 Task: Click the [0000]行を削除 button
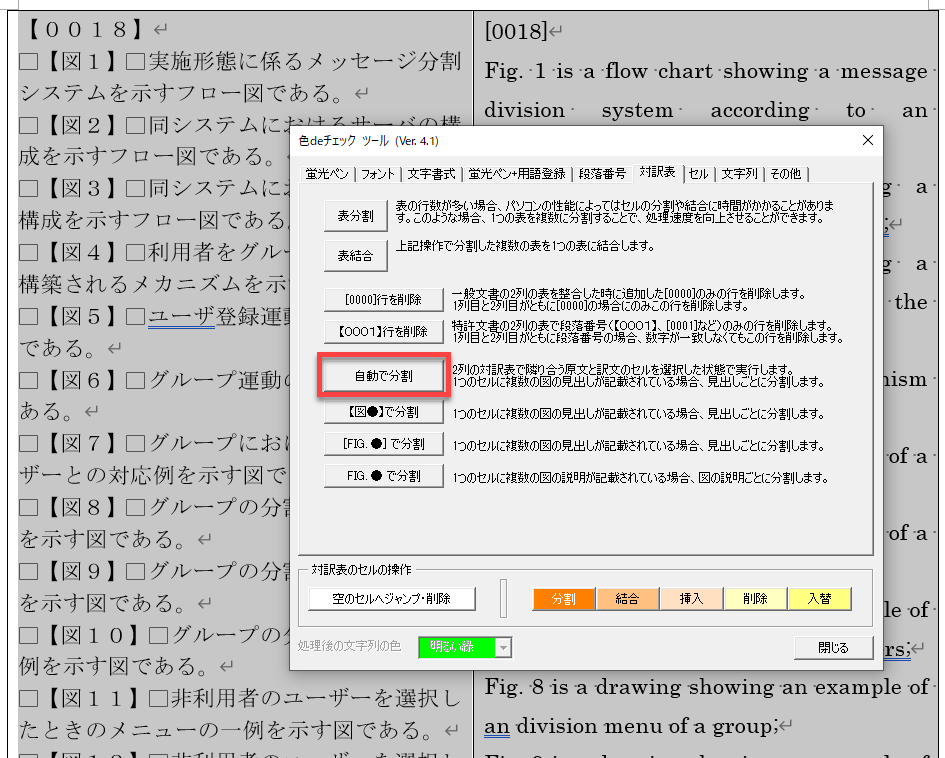[x=383, y=299]
